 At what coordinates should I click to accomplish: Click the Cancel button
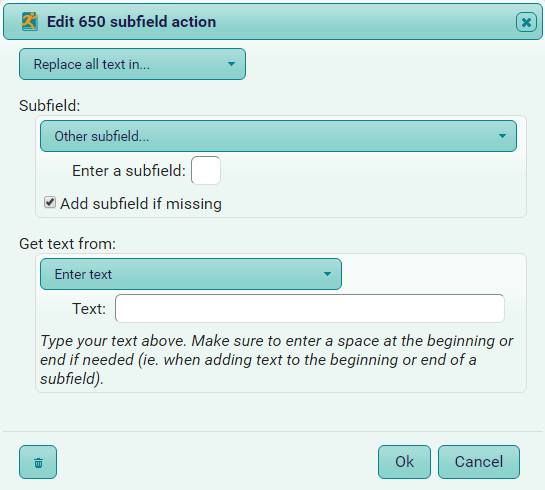[479, 462]
